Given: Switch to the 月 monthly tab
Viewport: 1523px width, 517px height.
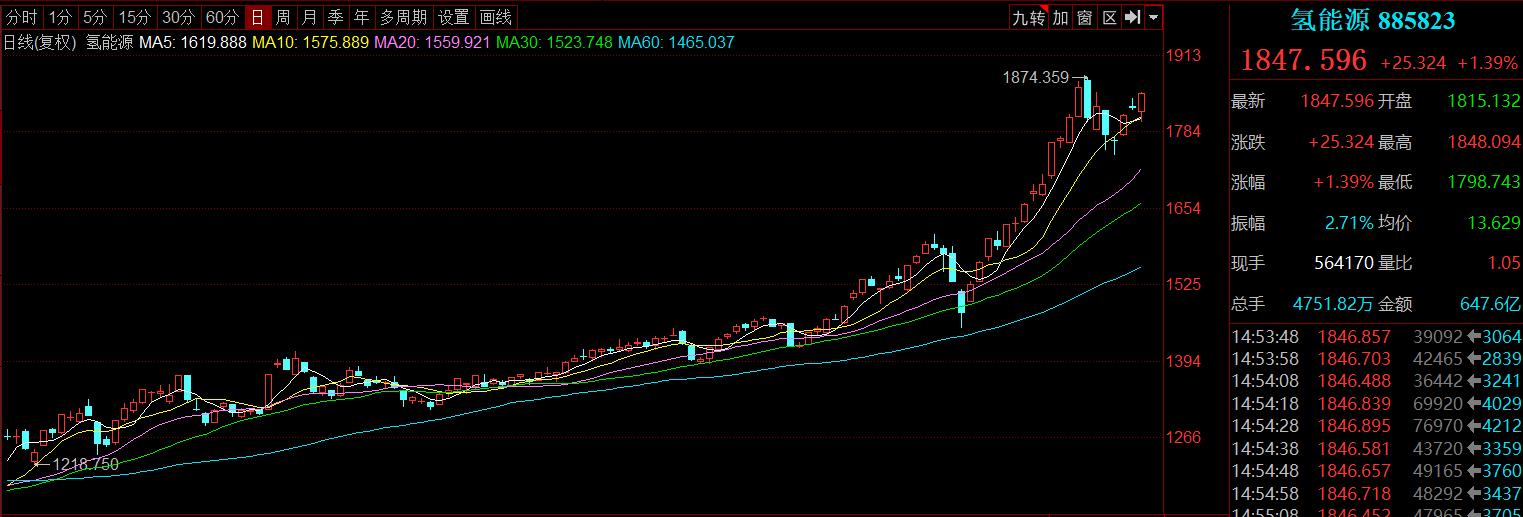Looking at the screenshot, I should (x=310, y=17).
